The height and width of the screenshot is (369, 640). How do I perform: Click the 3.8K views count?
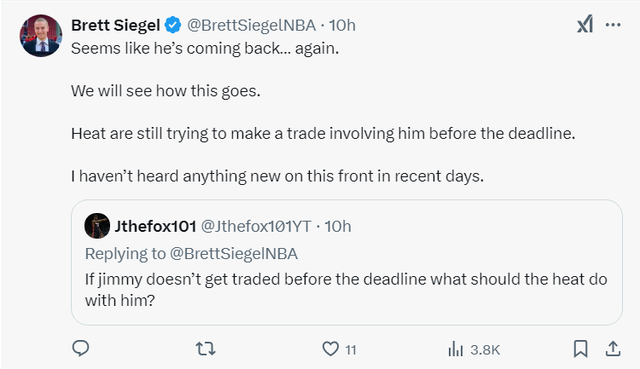[485, 350]
